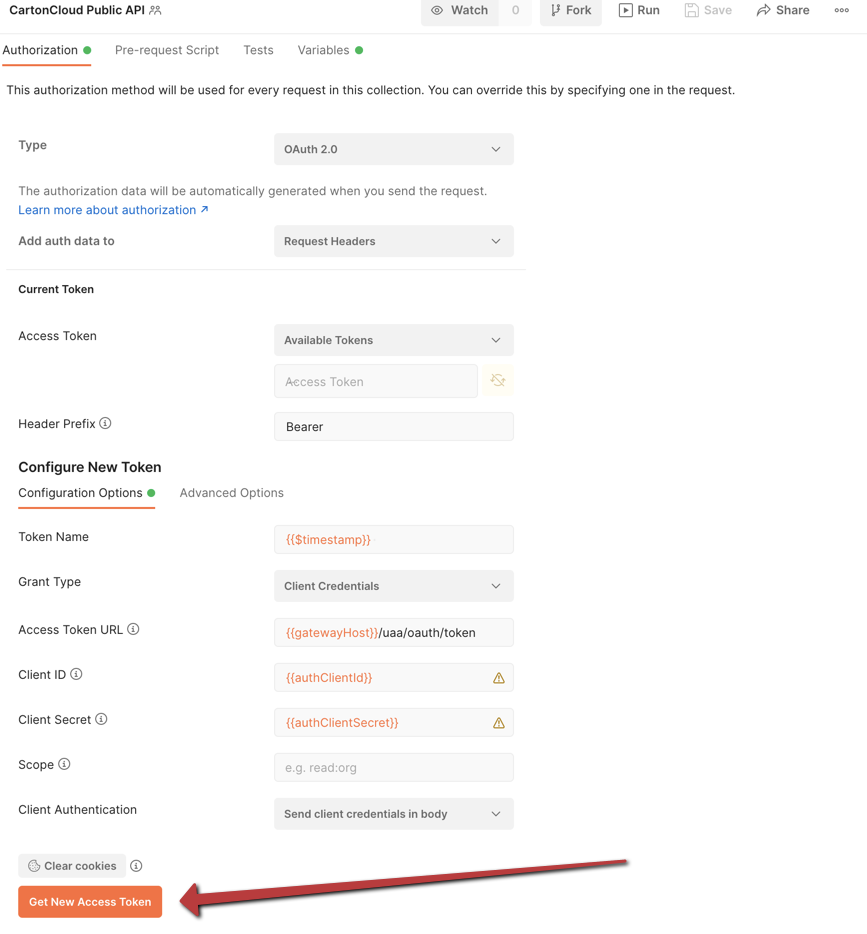Open the Client Authentication dropdown

click(x=393, y=814)
